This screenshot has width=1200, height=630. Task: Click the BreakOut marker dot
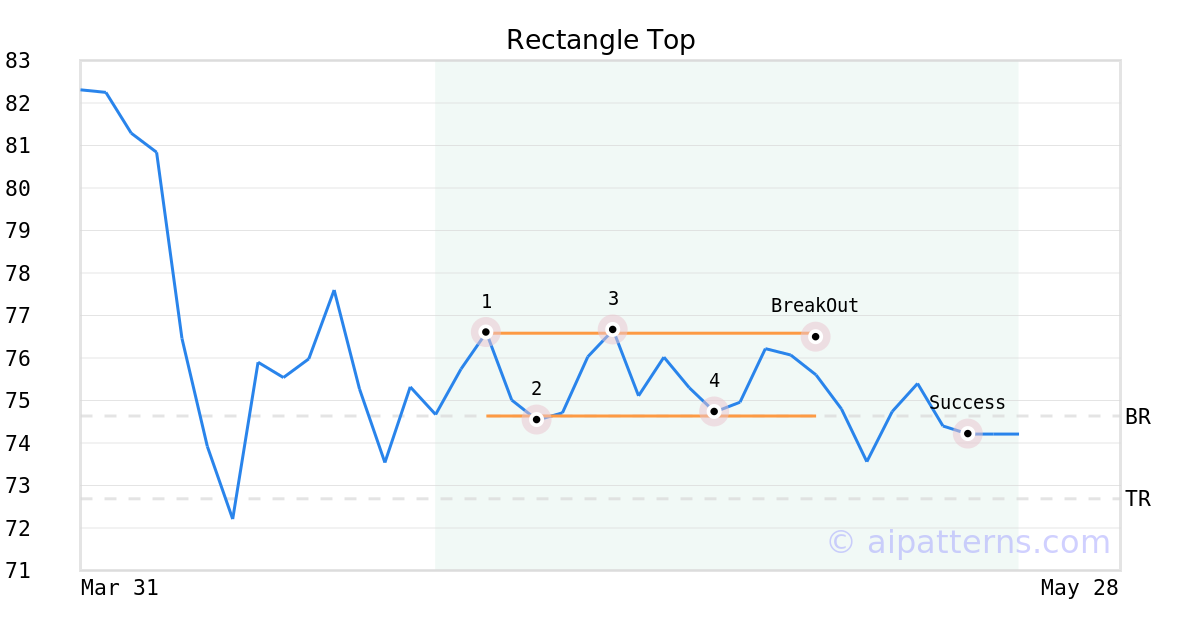pyautogui.click(x=815, y=336)
